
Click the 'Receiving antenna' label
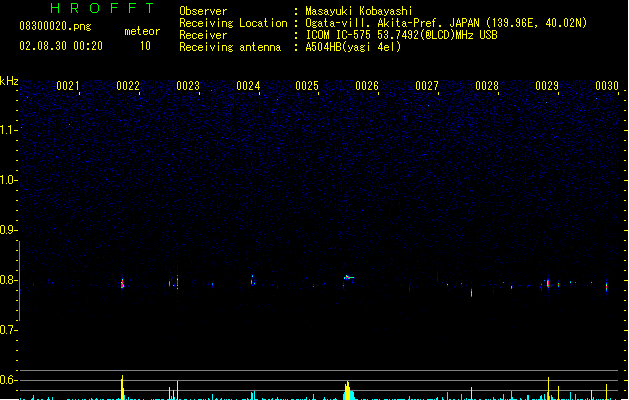(x=230, y=47)
